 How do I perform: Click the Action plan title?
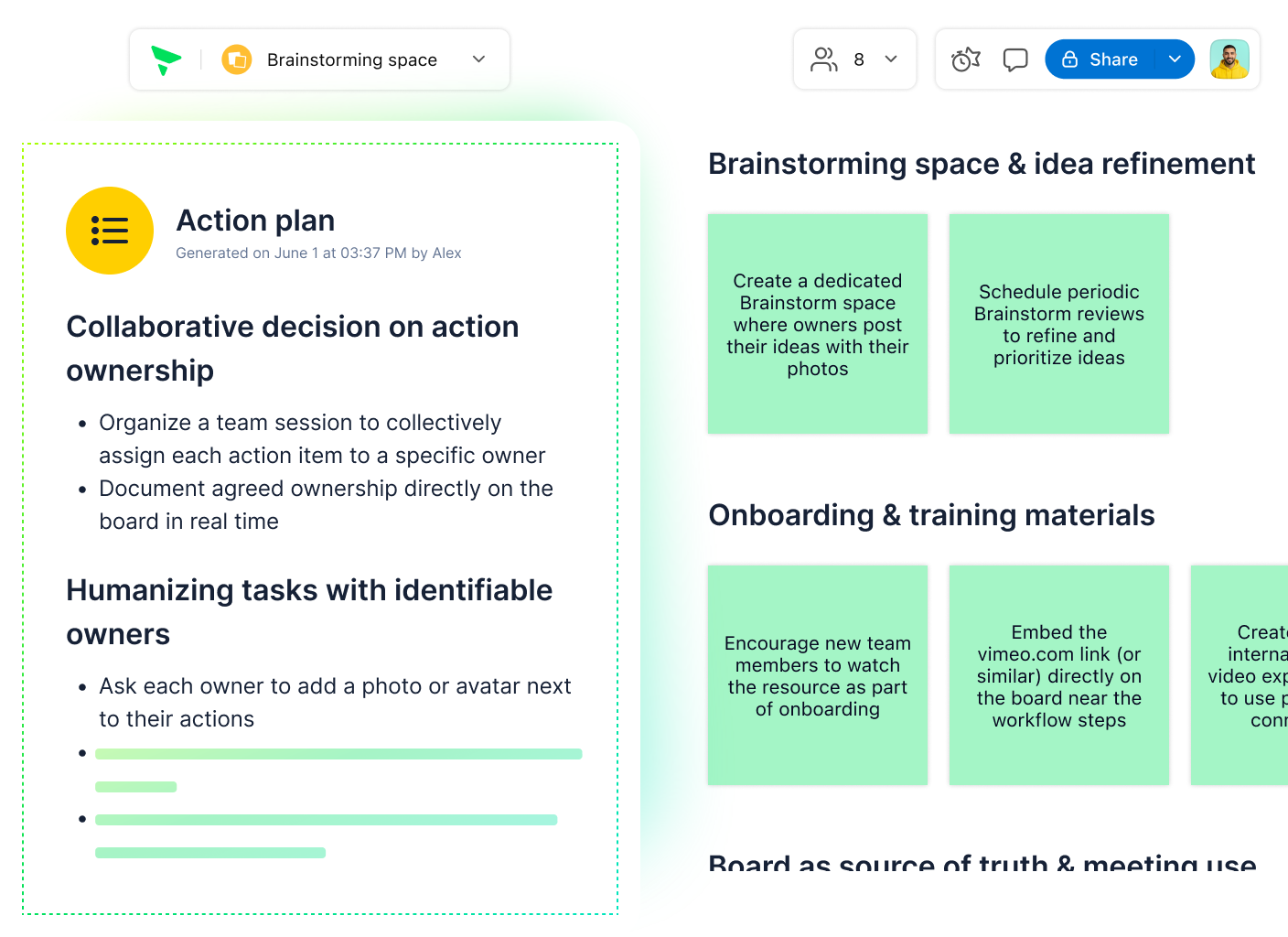coord(255,221)
